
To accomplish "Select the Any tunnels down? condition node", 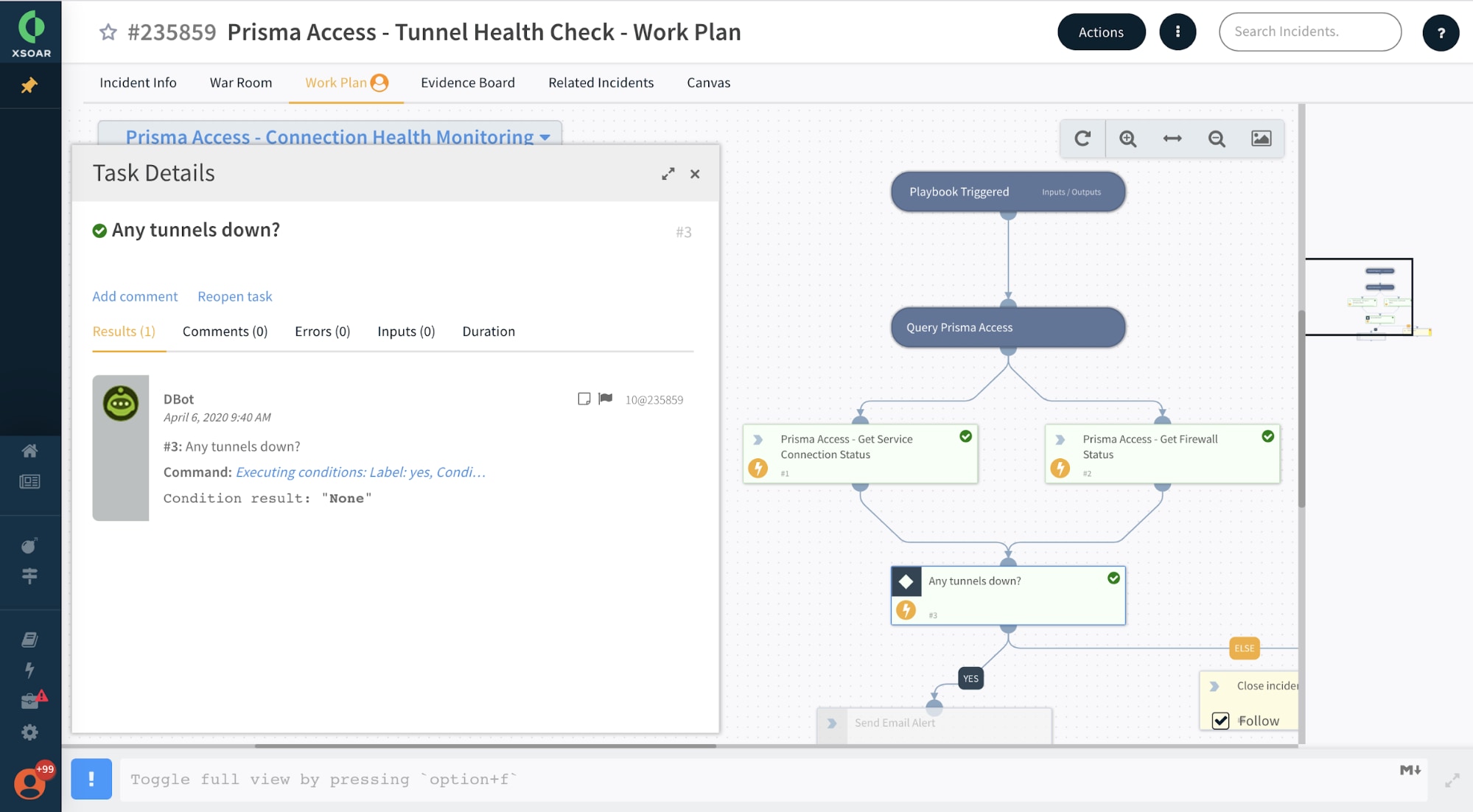I will [1007, 595].
